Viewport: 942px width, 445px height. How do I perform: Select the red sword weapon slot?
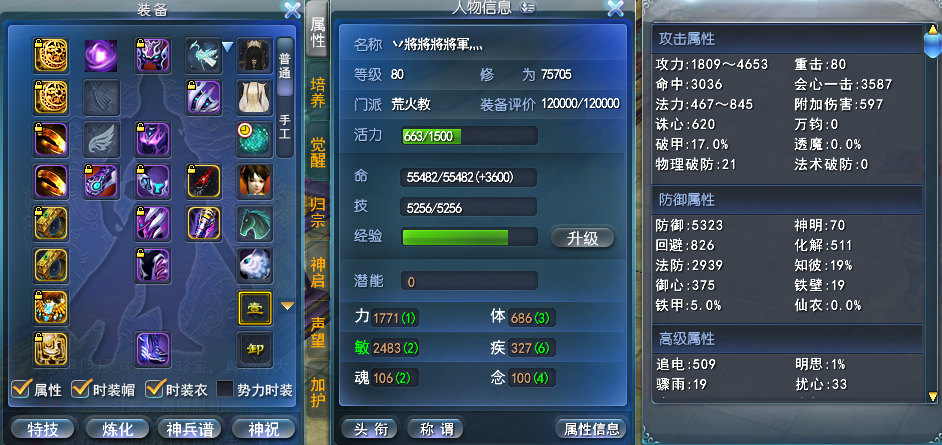(204, 181)
